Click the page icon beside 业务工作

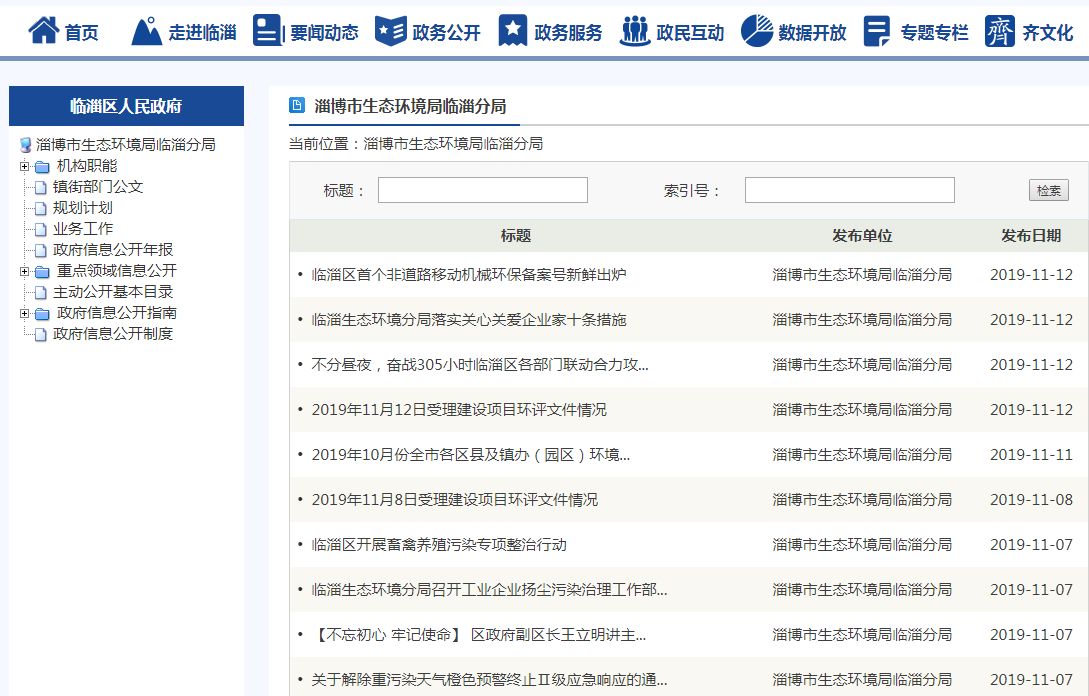[x=40, y=229]
